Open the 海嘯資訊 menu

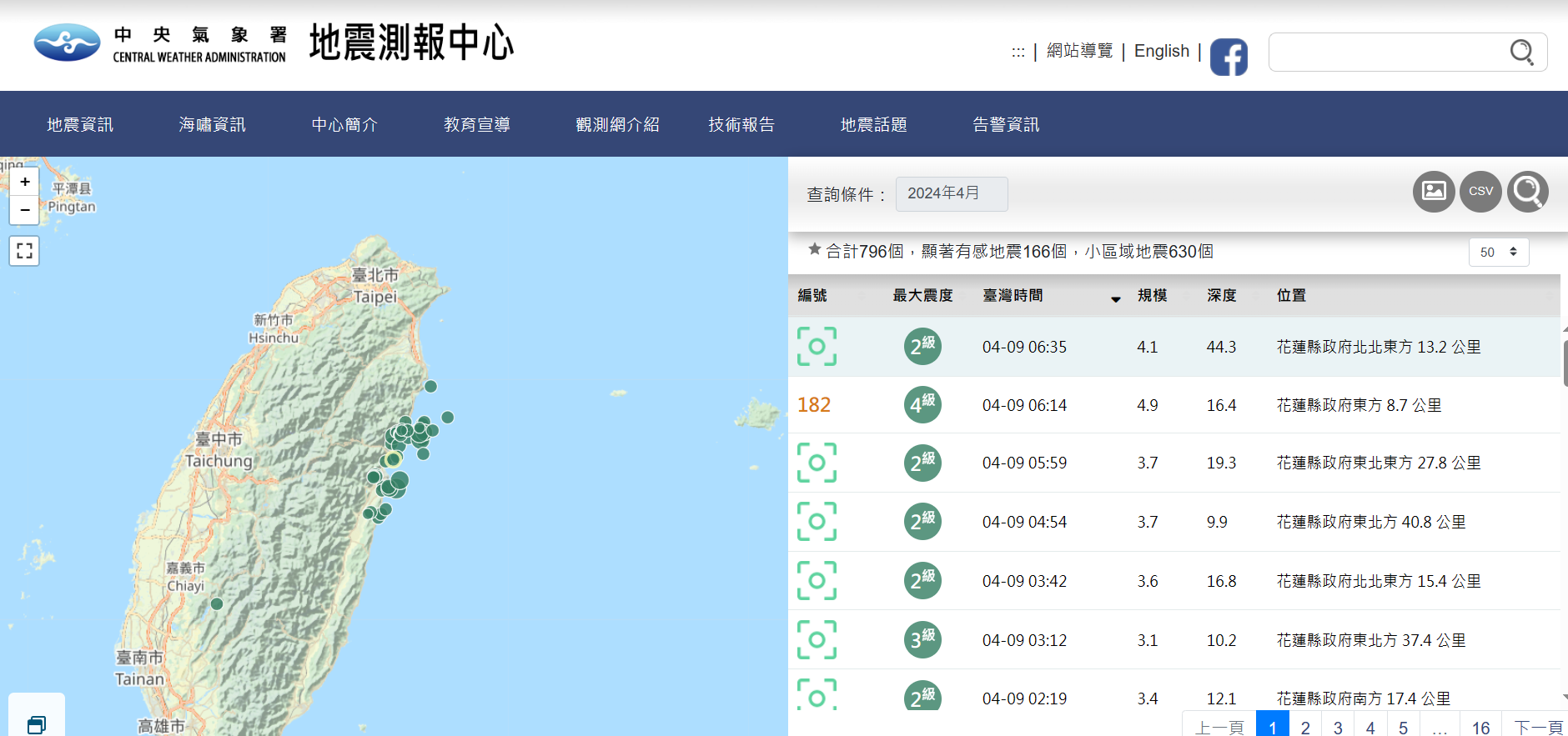tap(212, 125)
